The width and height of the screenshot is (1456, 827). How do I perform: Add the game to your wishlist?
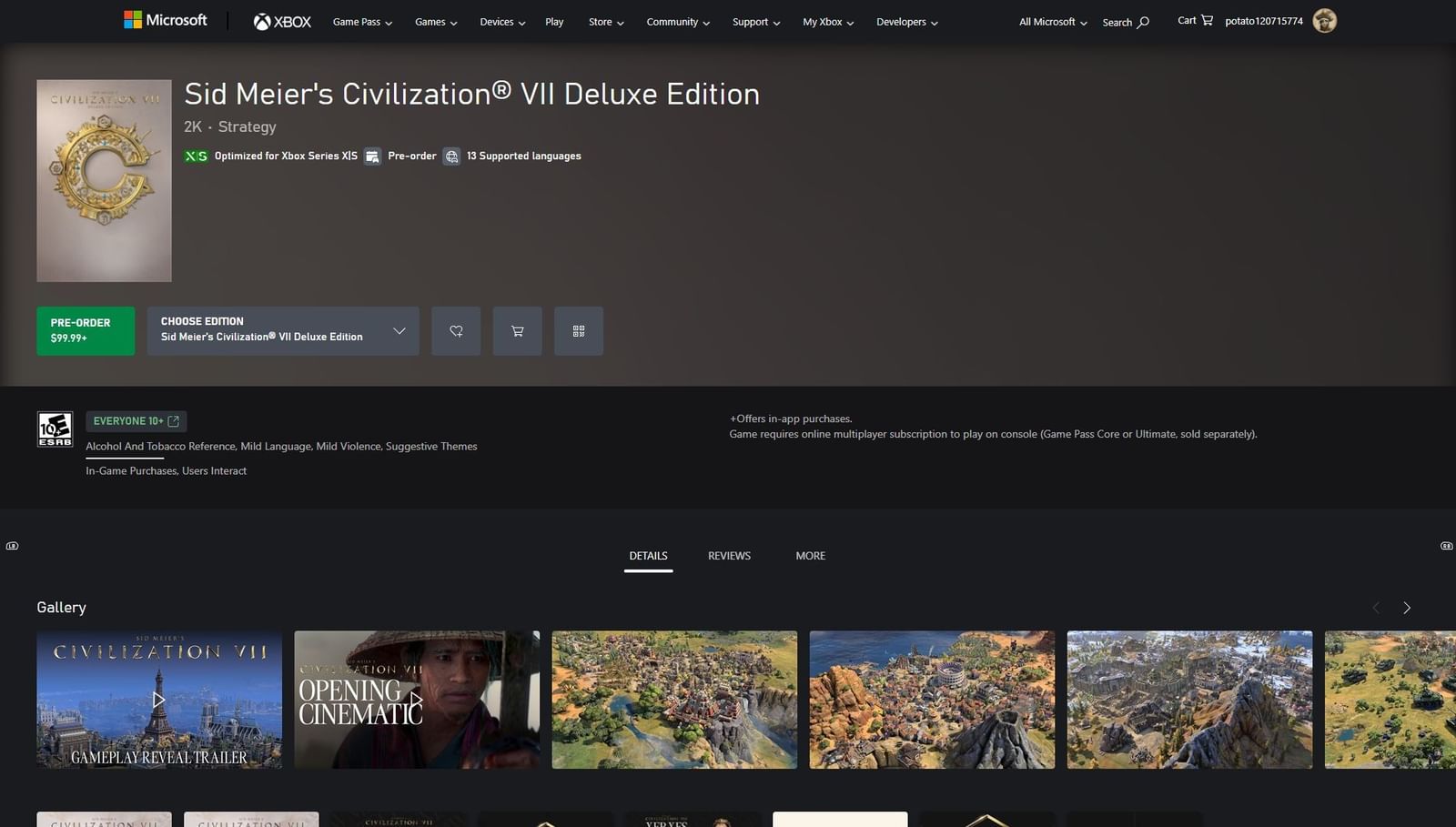coord(456,330)
